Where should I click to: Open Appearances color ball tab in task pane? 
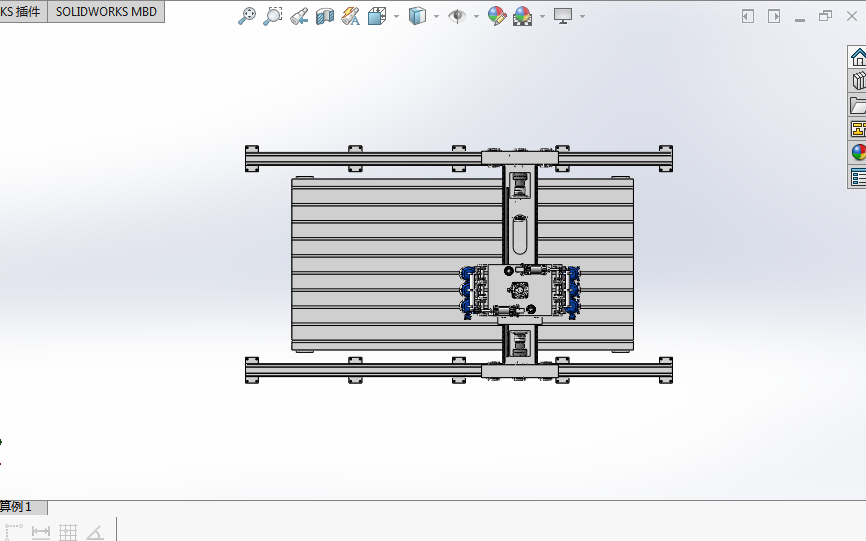pyautogui.click(x=858, y=153)
